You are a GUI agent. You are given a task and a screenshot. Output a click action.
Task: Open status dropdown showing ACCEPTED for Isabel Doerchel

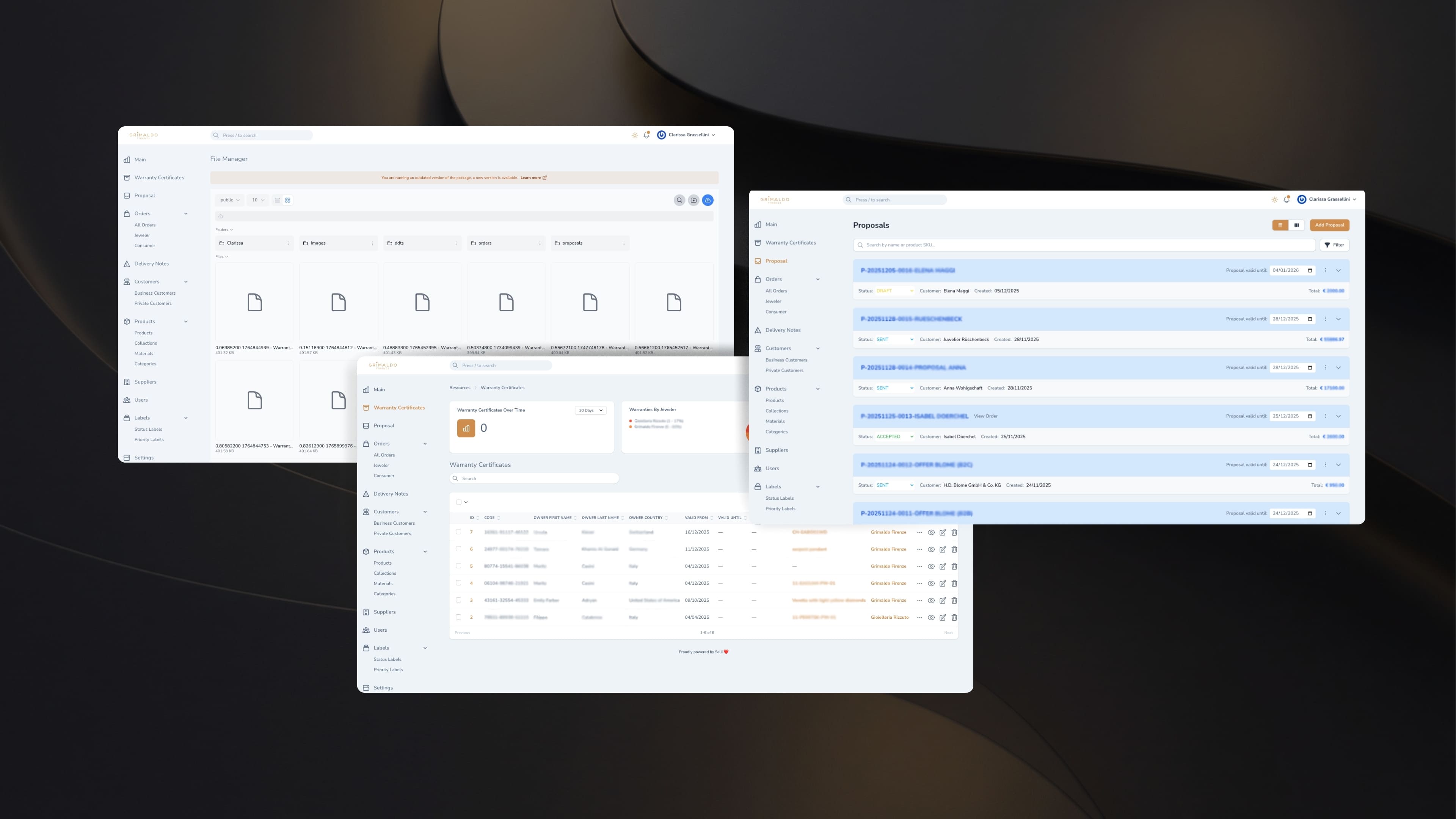(x=894, y=436)
